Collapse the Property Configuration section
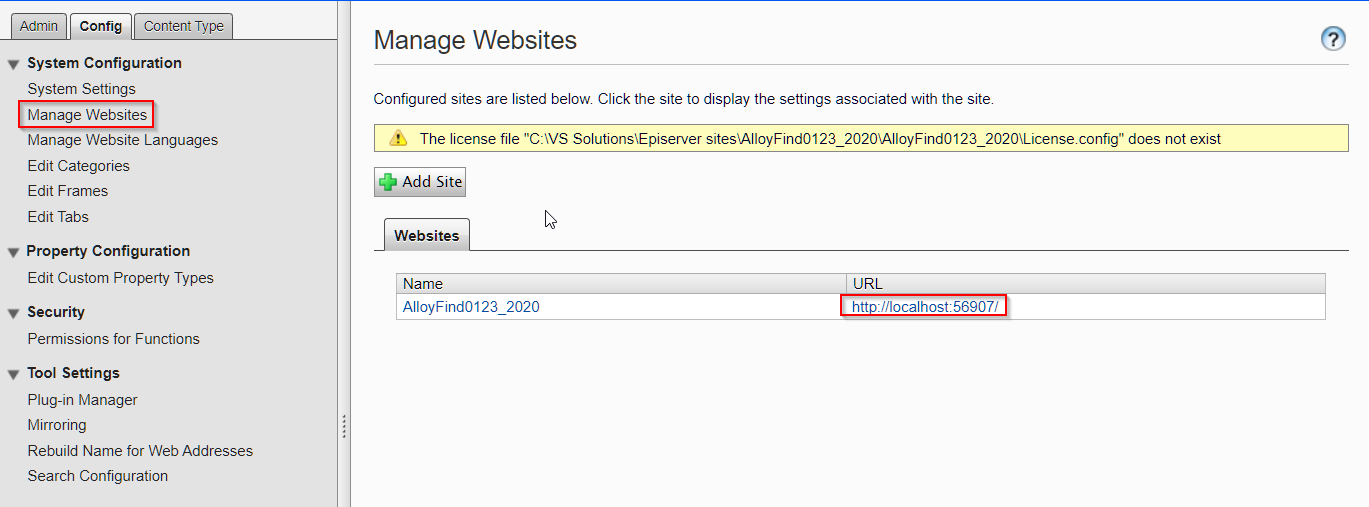This screenshot has height=507, width=1369. pyautogui.click(x=13, y=252)
